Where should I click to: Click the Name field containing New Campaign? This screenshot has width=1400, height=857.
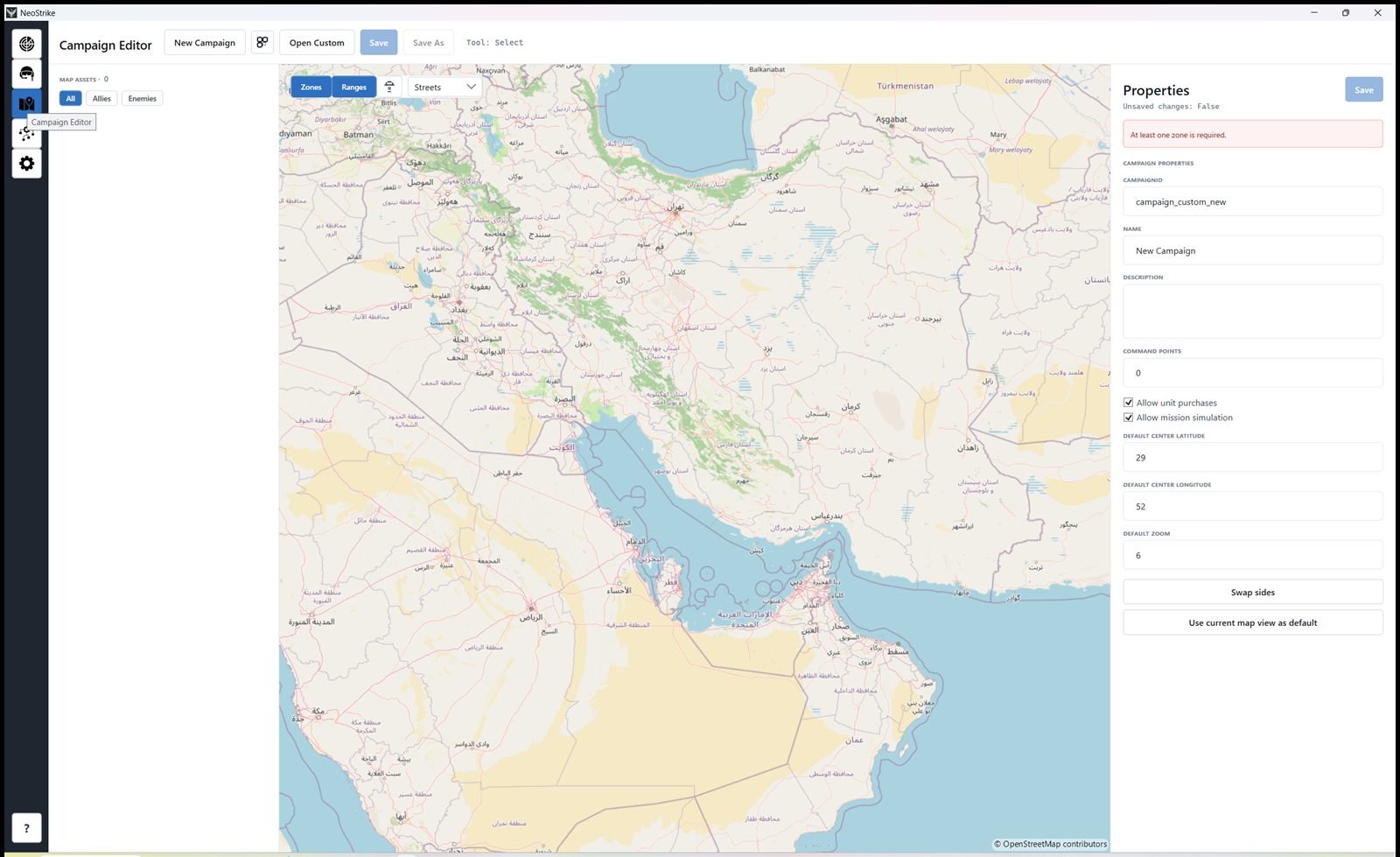point(1253,250)
